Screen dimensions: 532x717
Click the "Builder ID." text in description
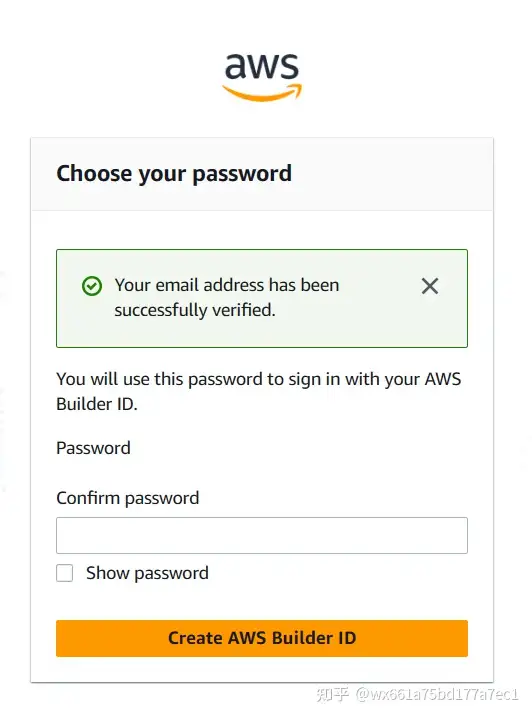tap(97, 404)
